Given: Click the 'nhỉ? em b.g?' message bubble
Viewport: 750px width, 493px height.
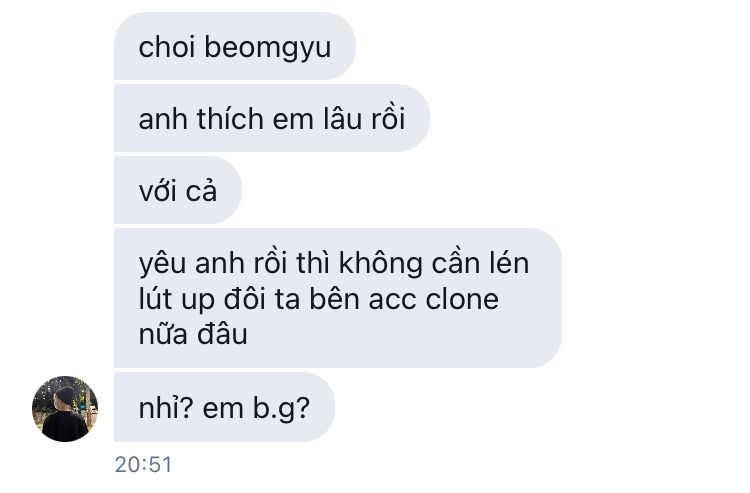Looking at the screenshot, I should pos(224,407).
